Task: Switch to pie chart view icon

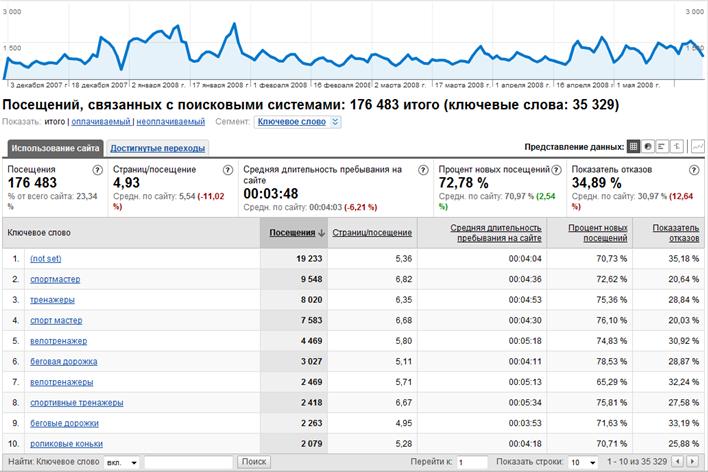Action: [x=648, y=146]
